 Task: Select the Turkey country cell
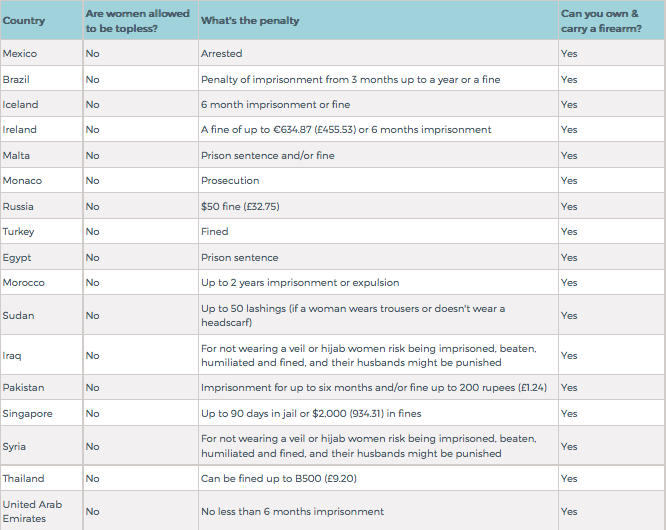19,232
